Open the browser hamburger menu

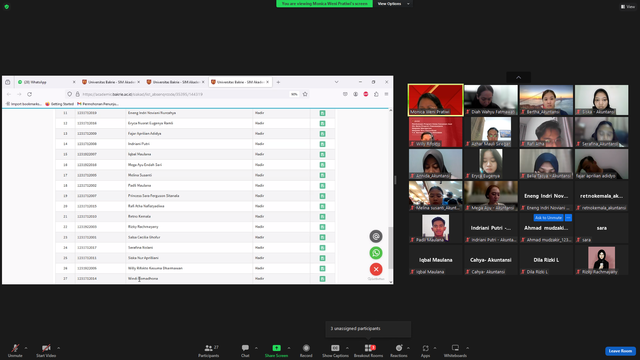pos(386,94)
